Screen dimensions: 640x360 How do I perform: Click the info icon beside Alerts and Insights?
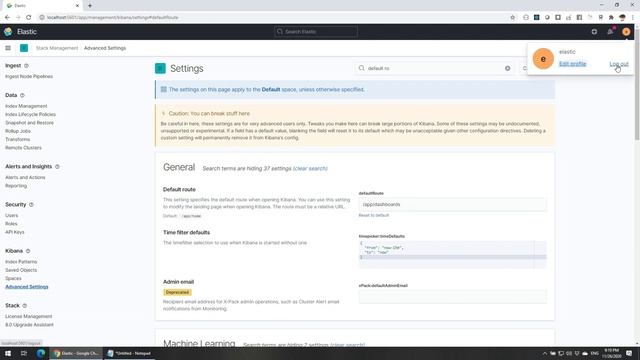[x=57, y=167]
